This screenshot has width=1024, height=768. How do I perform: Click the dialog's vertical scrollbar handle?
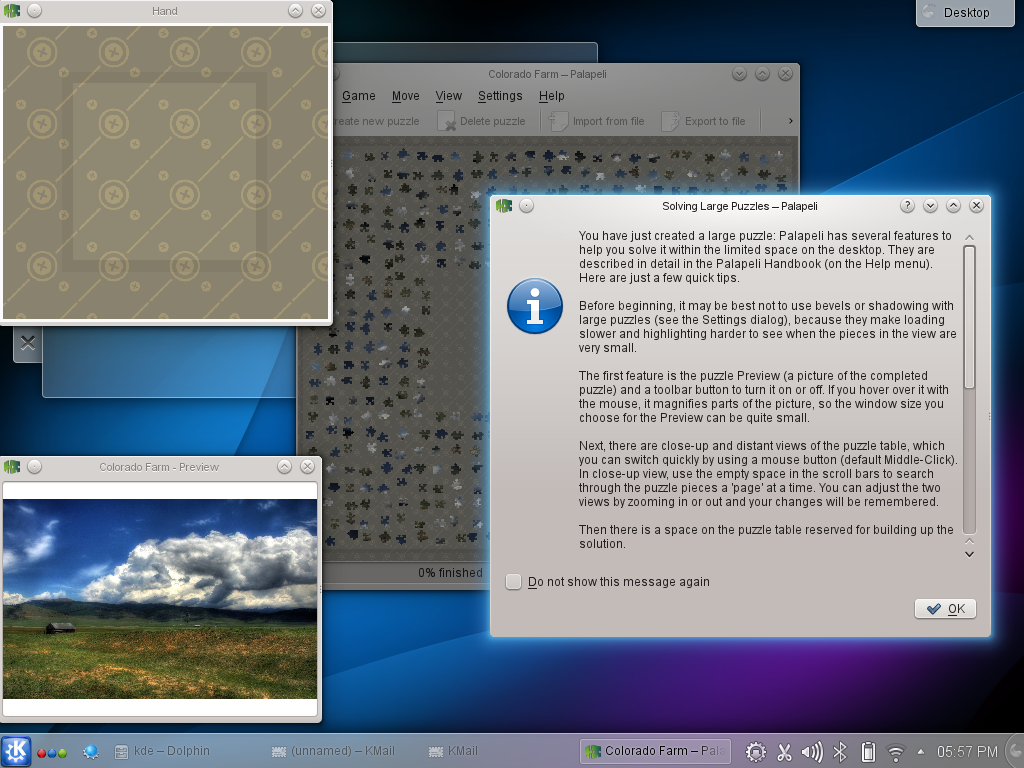[x=970, y=317]
